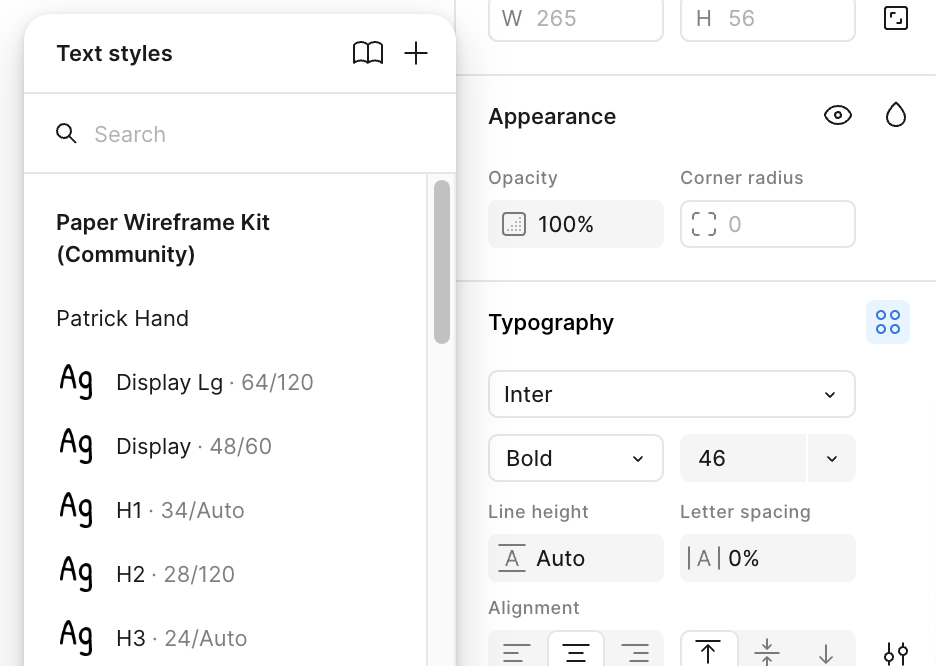Click the resize to fit icon
This screenshot has width=936, height=666.
click(x=895, y=18)
